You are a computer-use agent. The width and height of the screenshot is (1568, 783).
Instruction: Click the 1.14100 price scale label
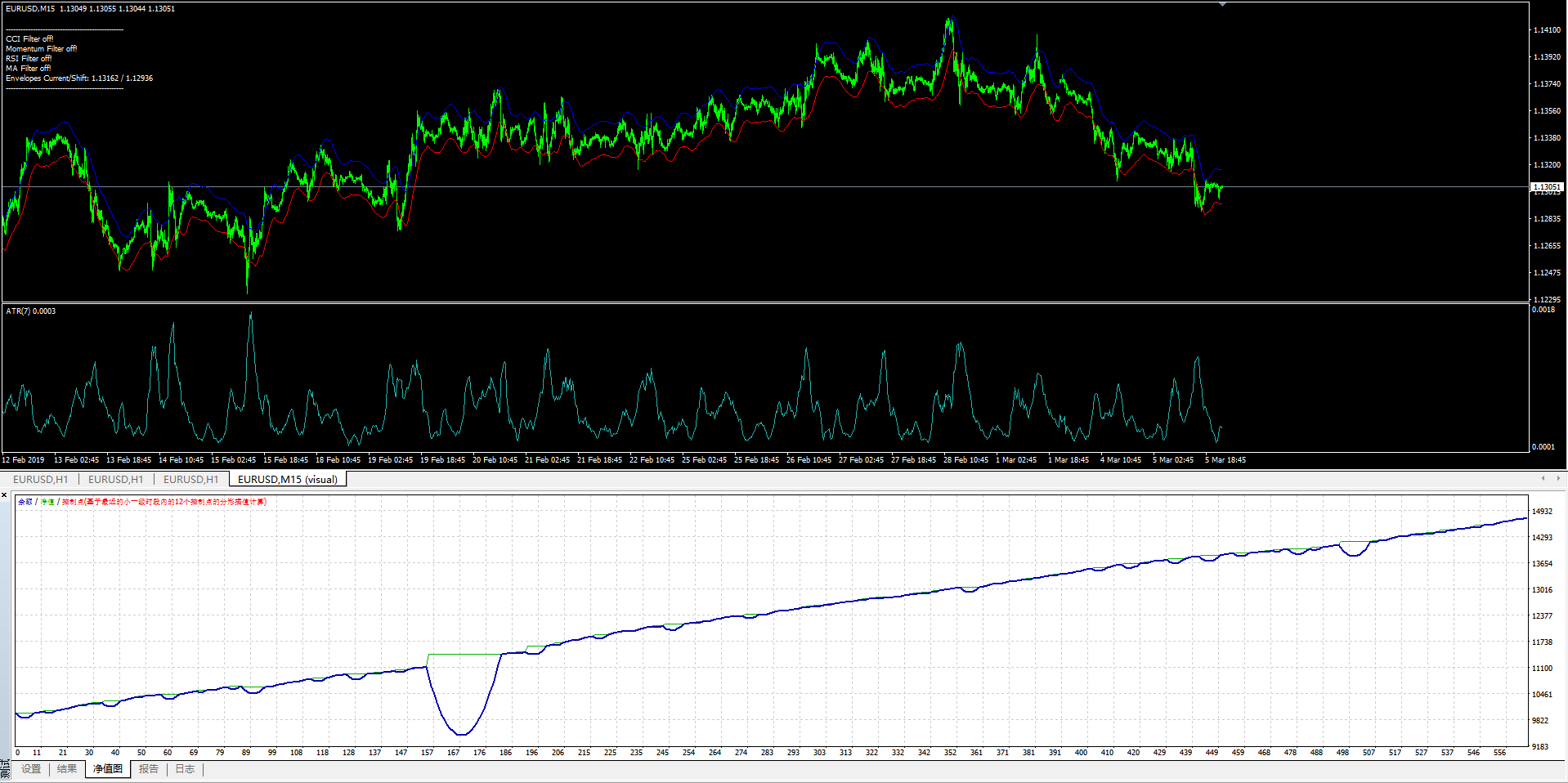coord(1546,30)
